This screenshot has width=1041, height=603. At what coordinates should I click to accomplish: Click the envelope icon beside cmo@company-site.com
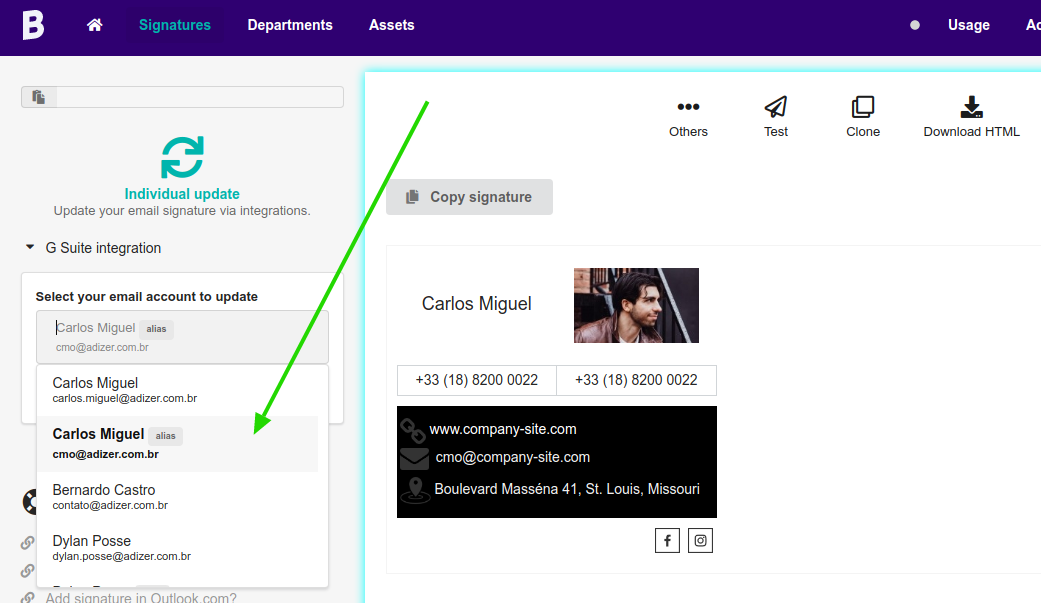click(415, 459)
